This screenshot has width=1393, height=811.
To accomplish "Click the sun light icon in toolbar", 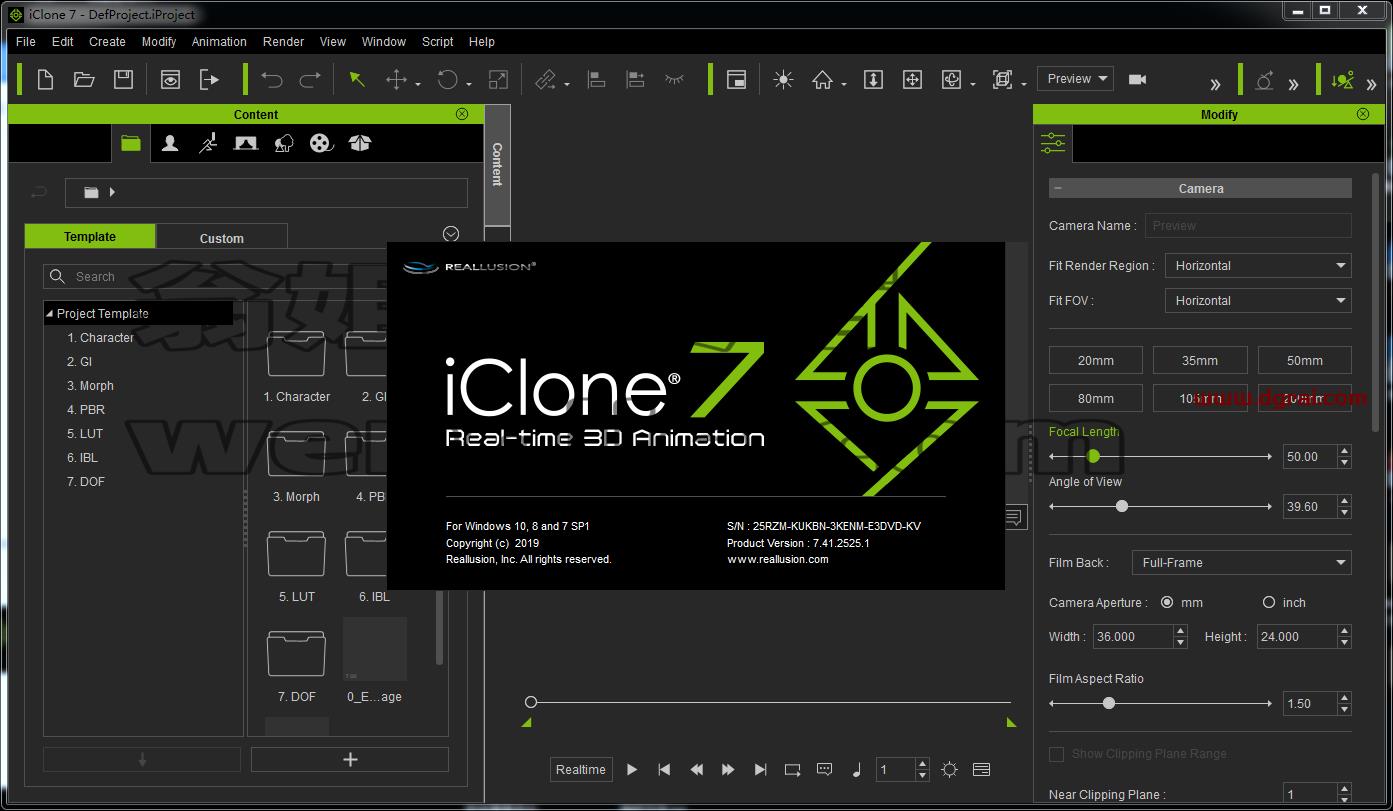I will pyautogui.click(x=783, y=80).
